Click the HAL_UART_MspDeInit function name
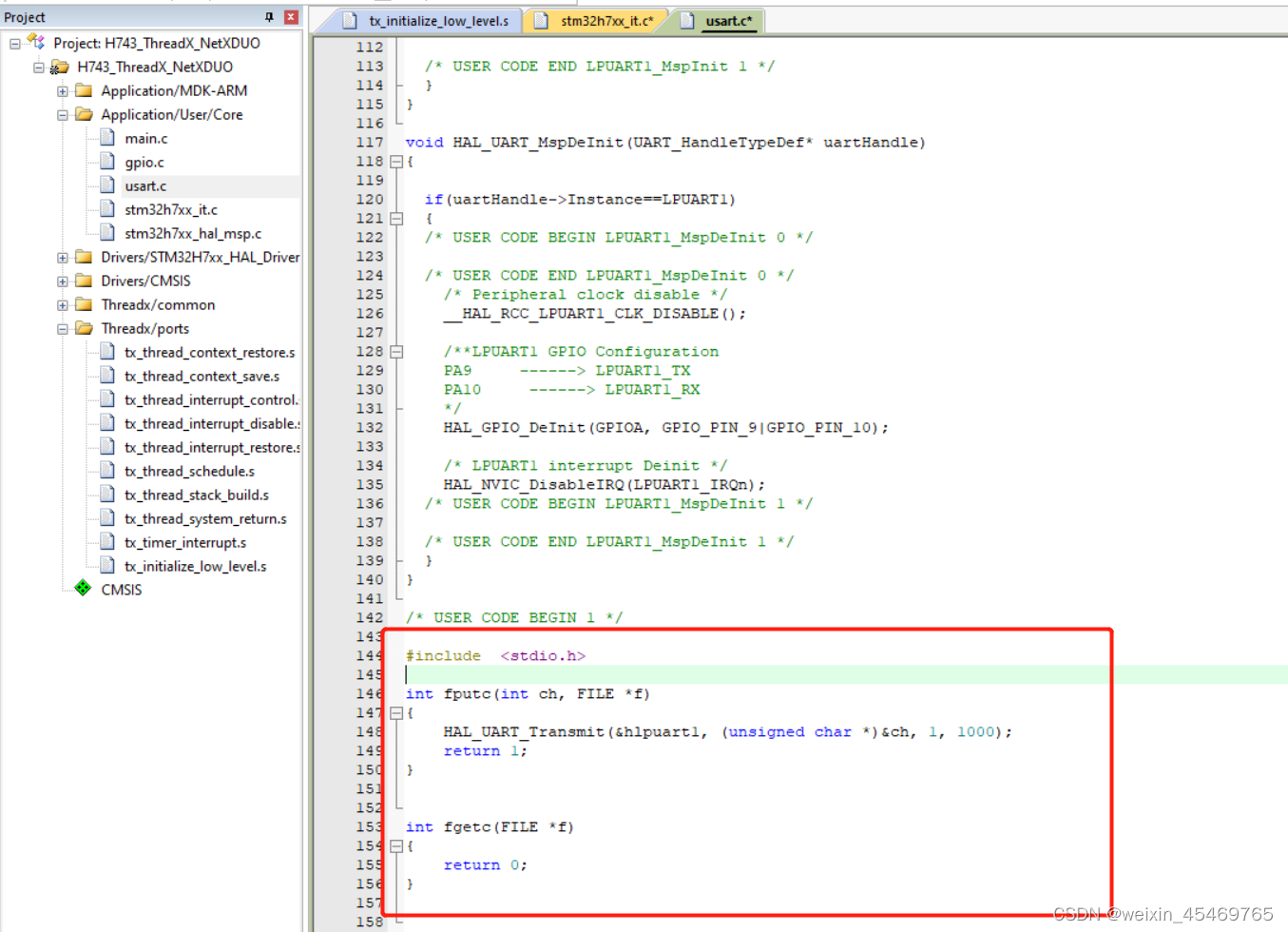The image size is (1288, 932). (x=538, y=143)
